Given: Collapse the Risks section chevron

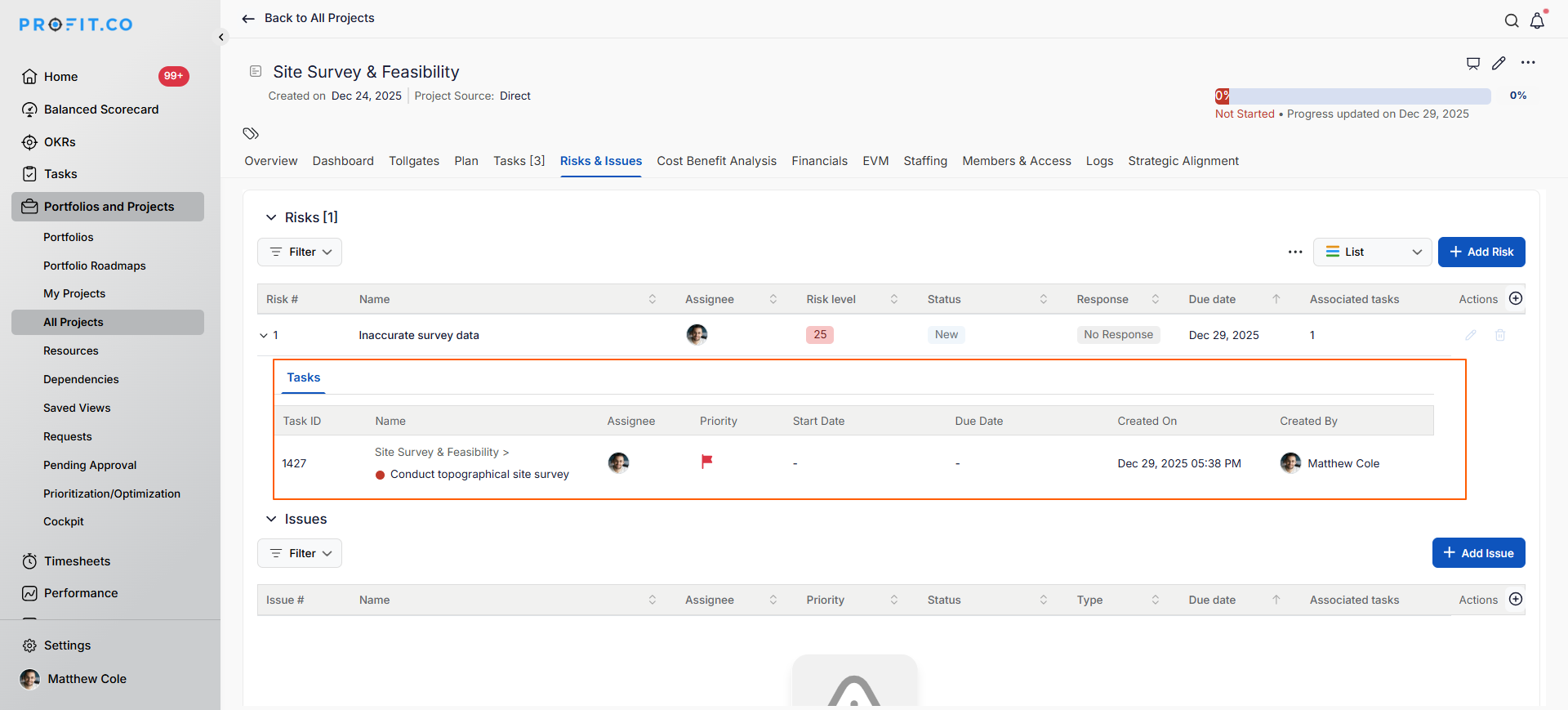Looking at the screenshot, I should pos(271,217).
